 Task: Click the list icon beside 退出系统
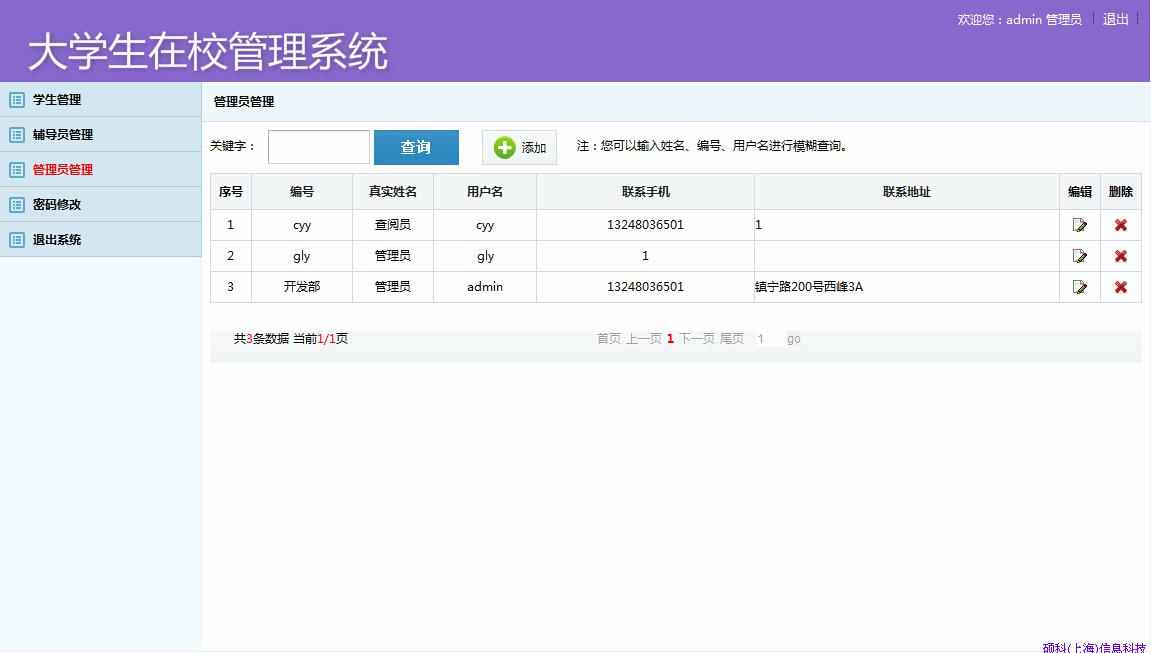[17, 240]
